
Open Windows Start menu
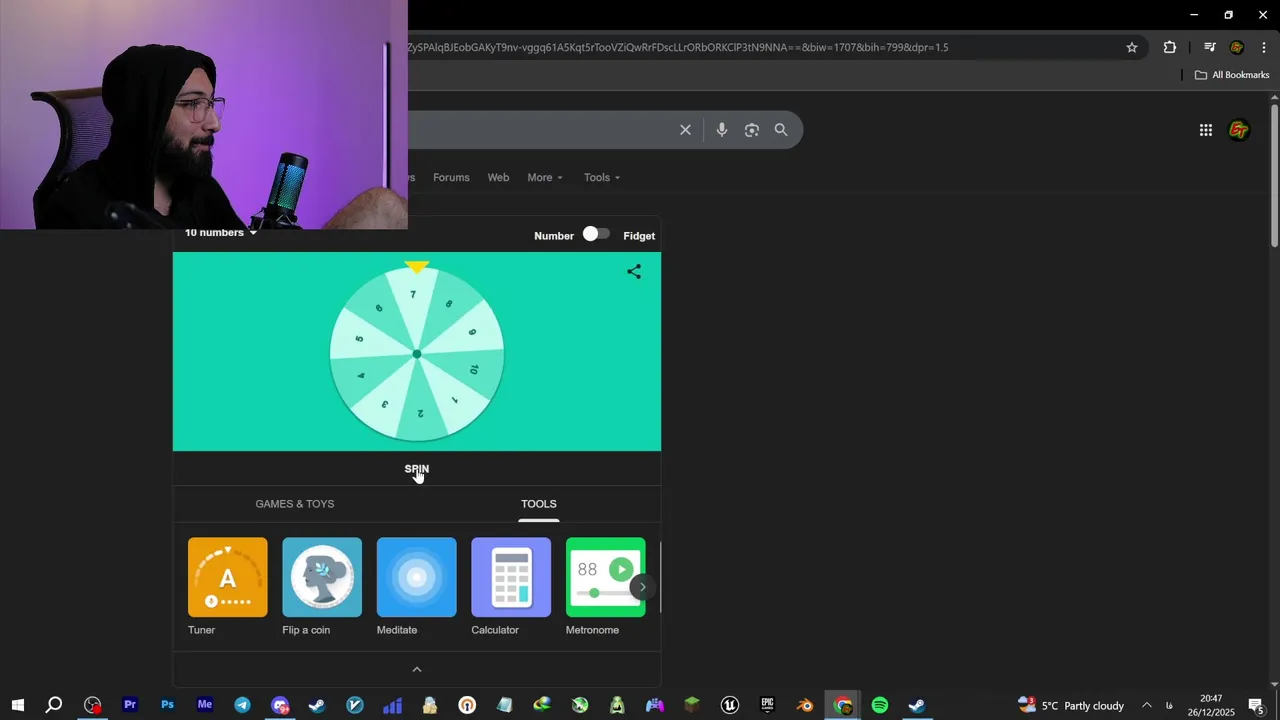pyautogui.click(x=17, y=705)
